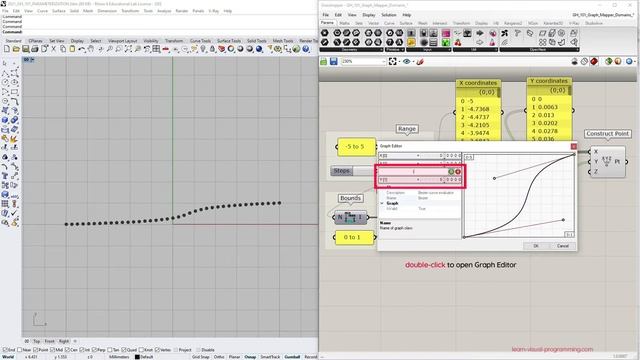Switch to the Front viewport tab
This screenshot has height=360, width=640.
49,341
